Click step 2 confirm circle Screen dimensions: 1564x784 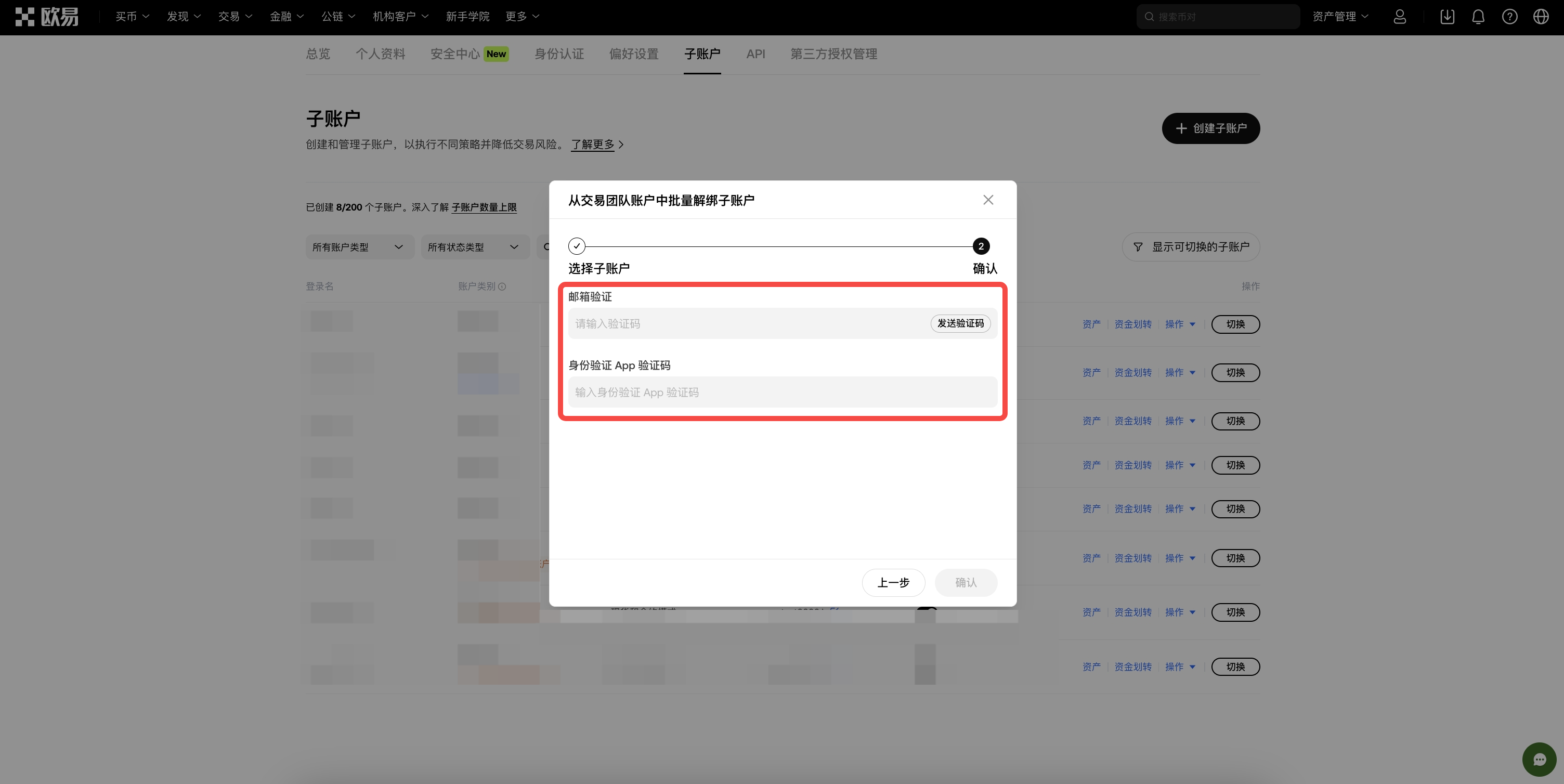coord(981,246)
